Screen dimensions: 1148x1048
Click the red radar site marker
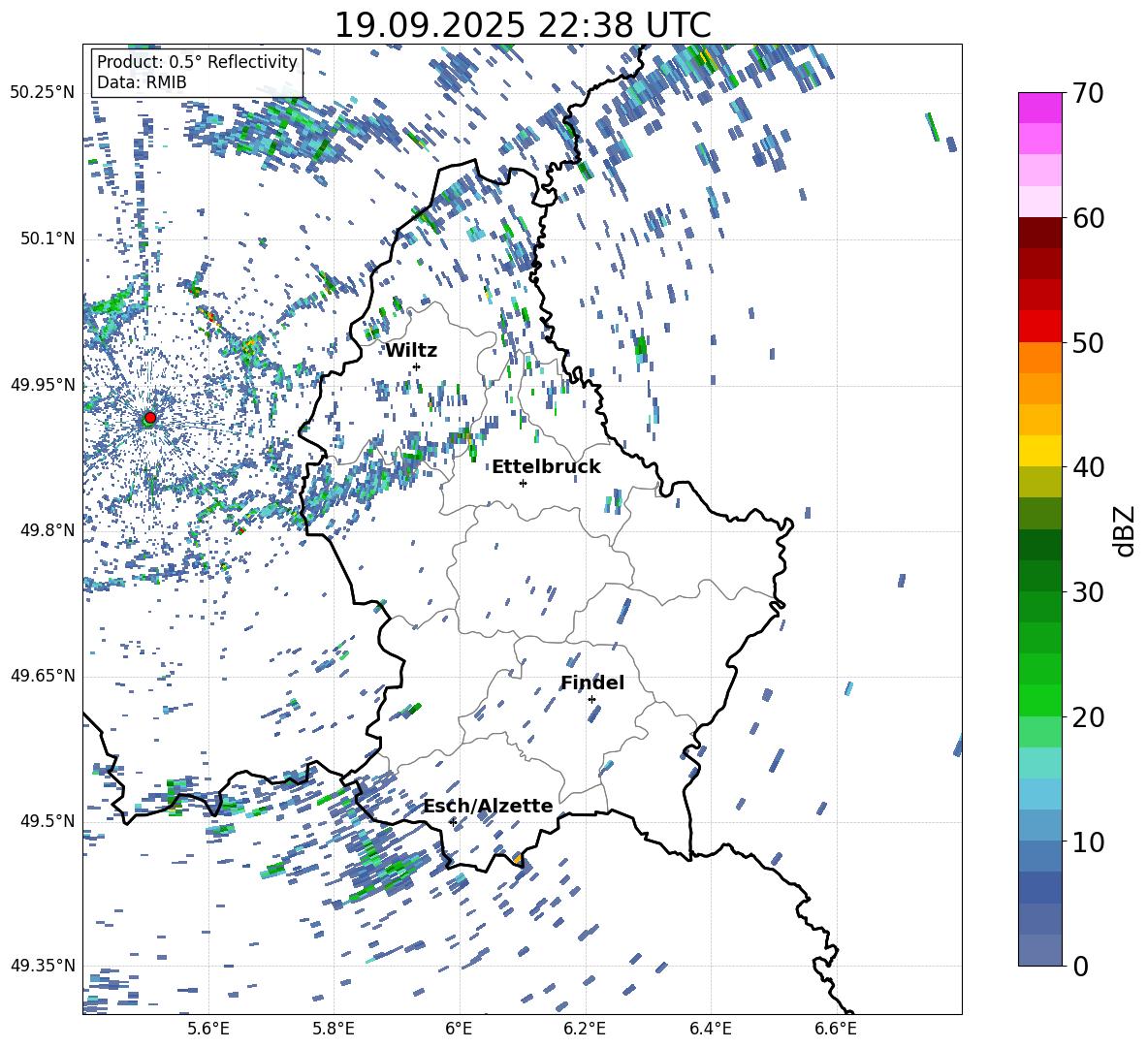150,418
